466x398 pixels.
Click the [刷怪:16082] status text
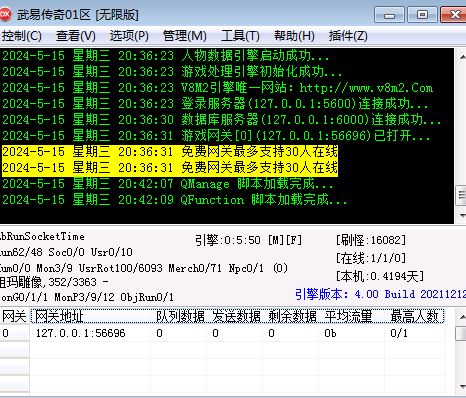(x=371, y=240)
